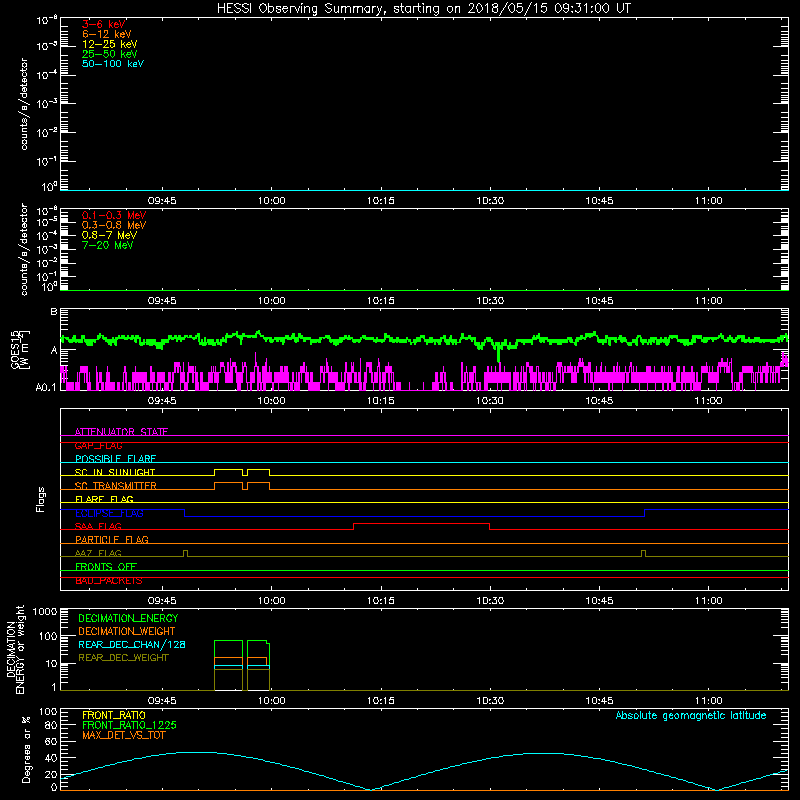The height and width of the screenshot is (800, 800).
Task: Select the green 7-20 MeV legend label
Action: click(x=108, y=245)
